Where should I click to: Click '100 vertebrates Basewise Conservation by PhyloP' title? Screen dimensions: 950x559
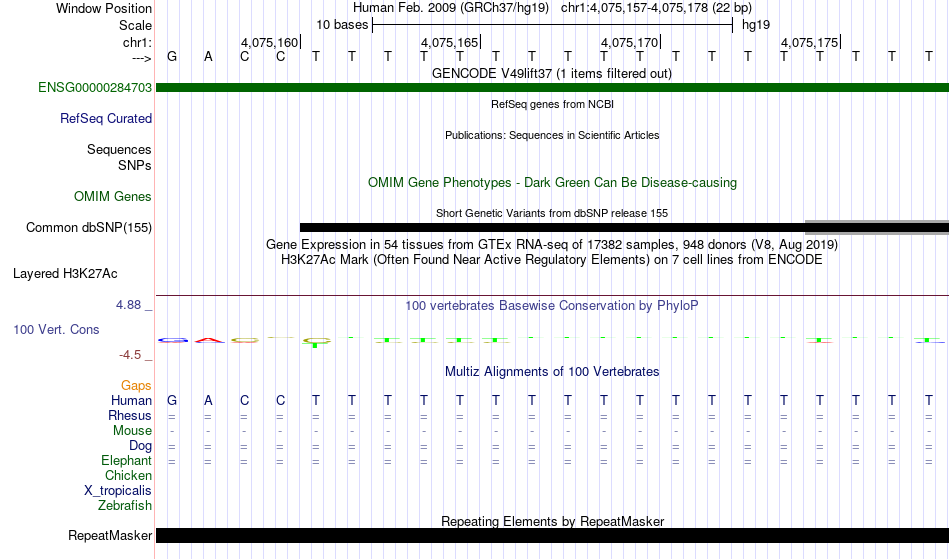click(x=552, y=305)
